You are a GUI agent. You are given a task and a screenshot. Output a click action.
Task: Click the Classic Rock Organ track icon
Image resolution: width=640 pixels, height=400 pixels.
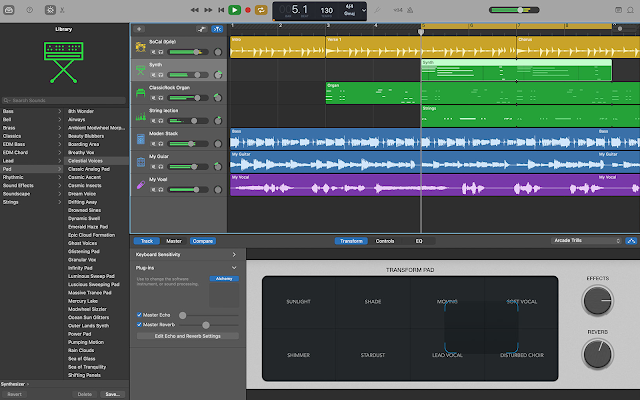(x=139, y=92)
